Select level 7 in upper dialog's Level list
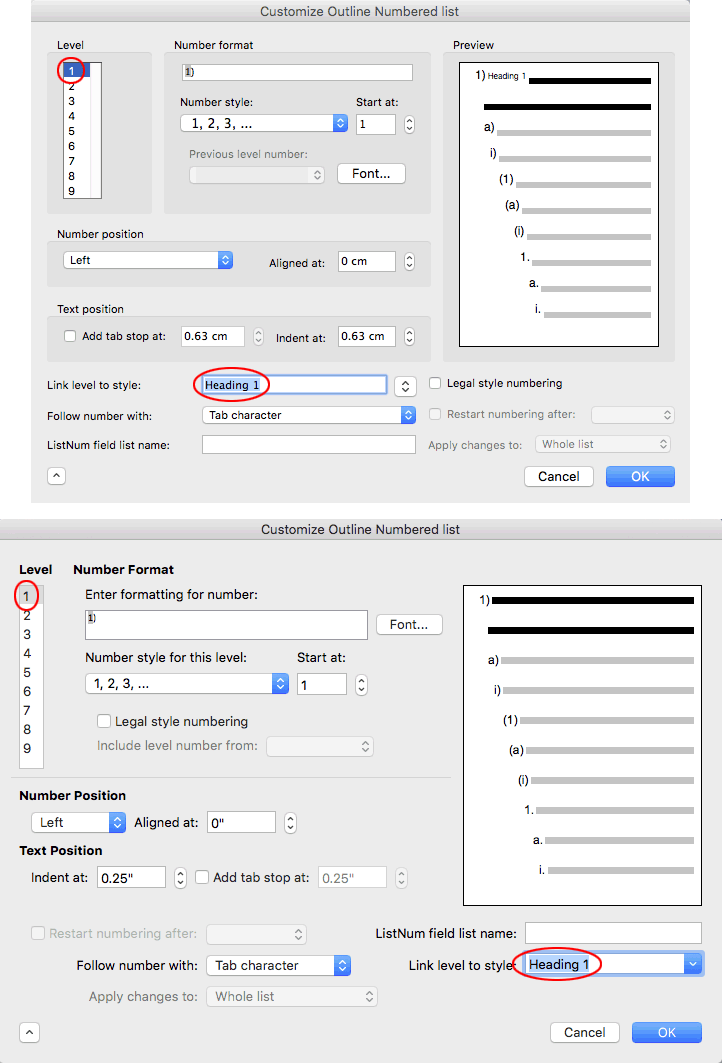 pos(72,161)
